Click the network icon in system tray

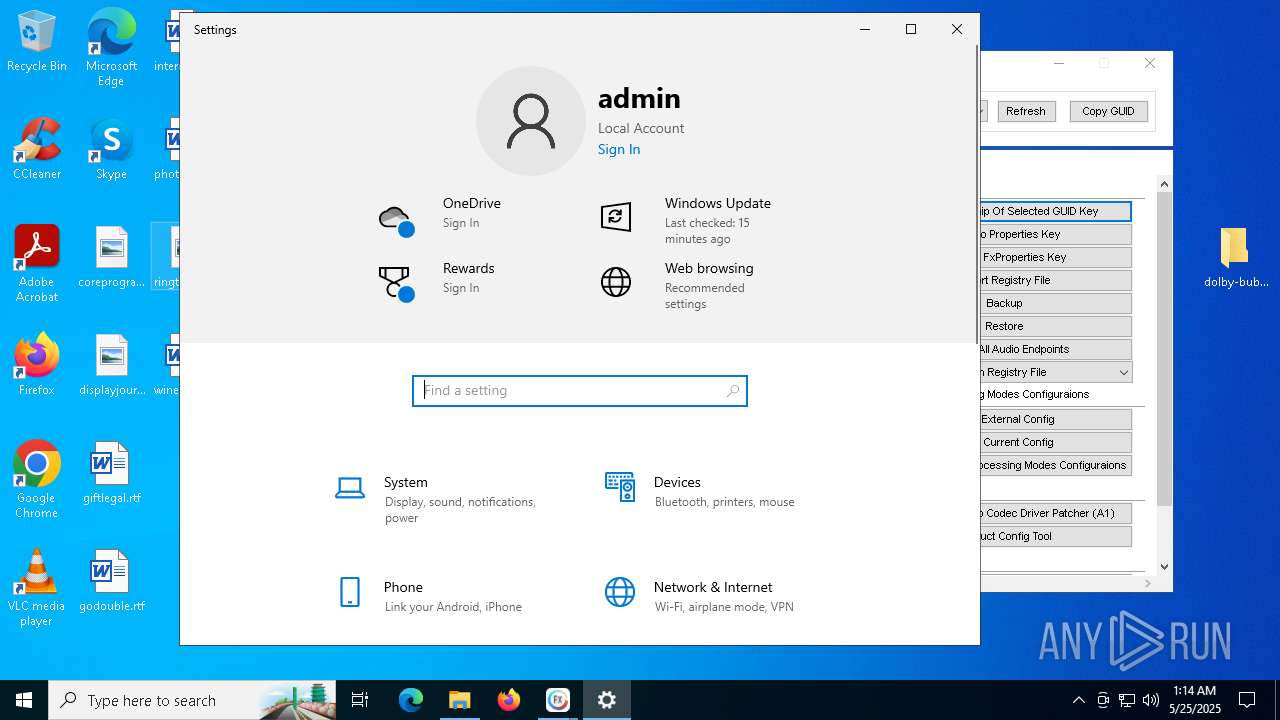(x=1127, y=700)
